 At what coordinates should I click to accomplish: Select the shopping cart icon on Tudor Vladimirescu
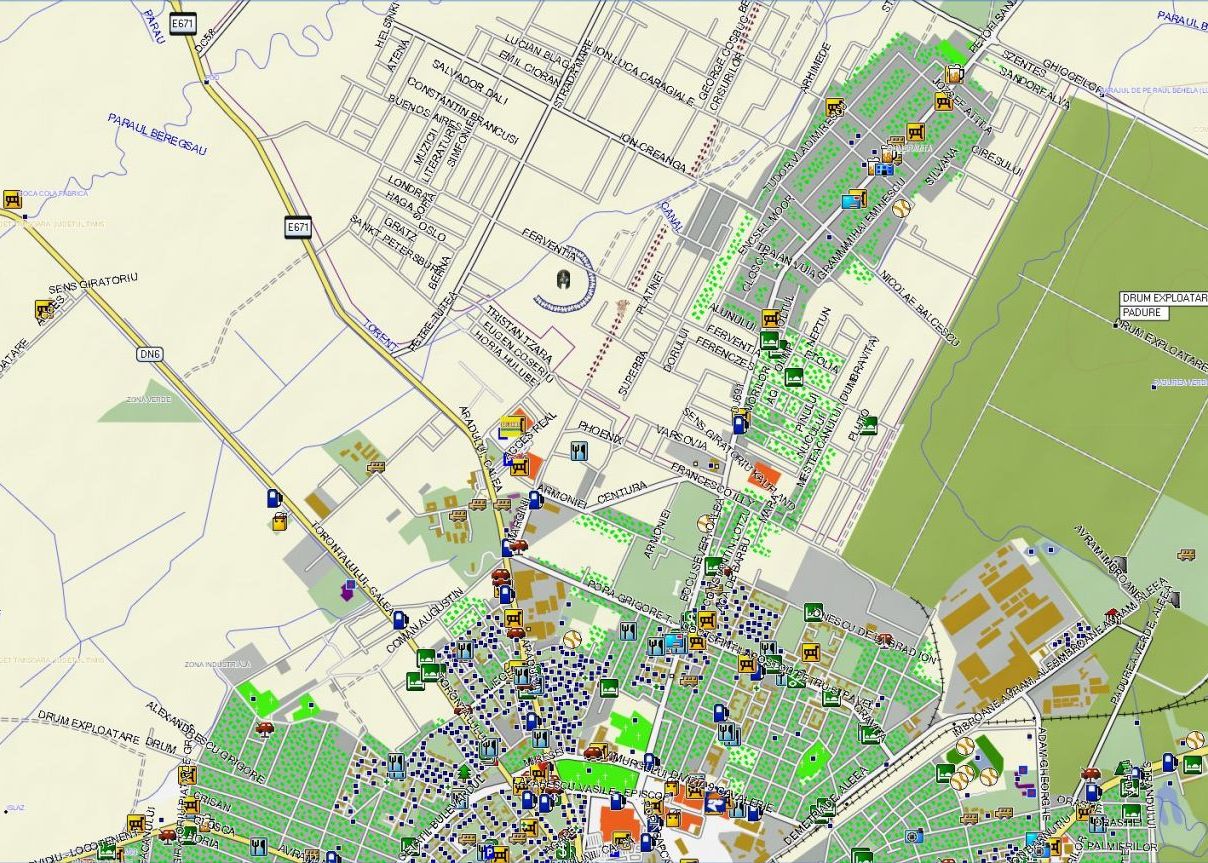click(834, 106)
